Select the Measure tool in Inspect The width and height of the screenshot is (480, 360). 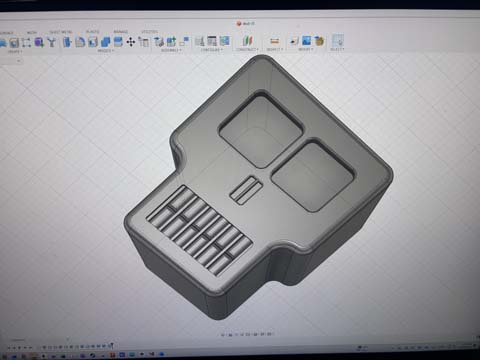coord(274,41)
